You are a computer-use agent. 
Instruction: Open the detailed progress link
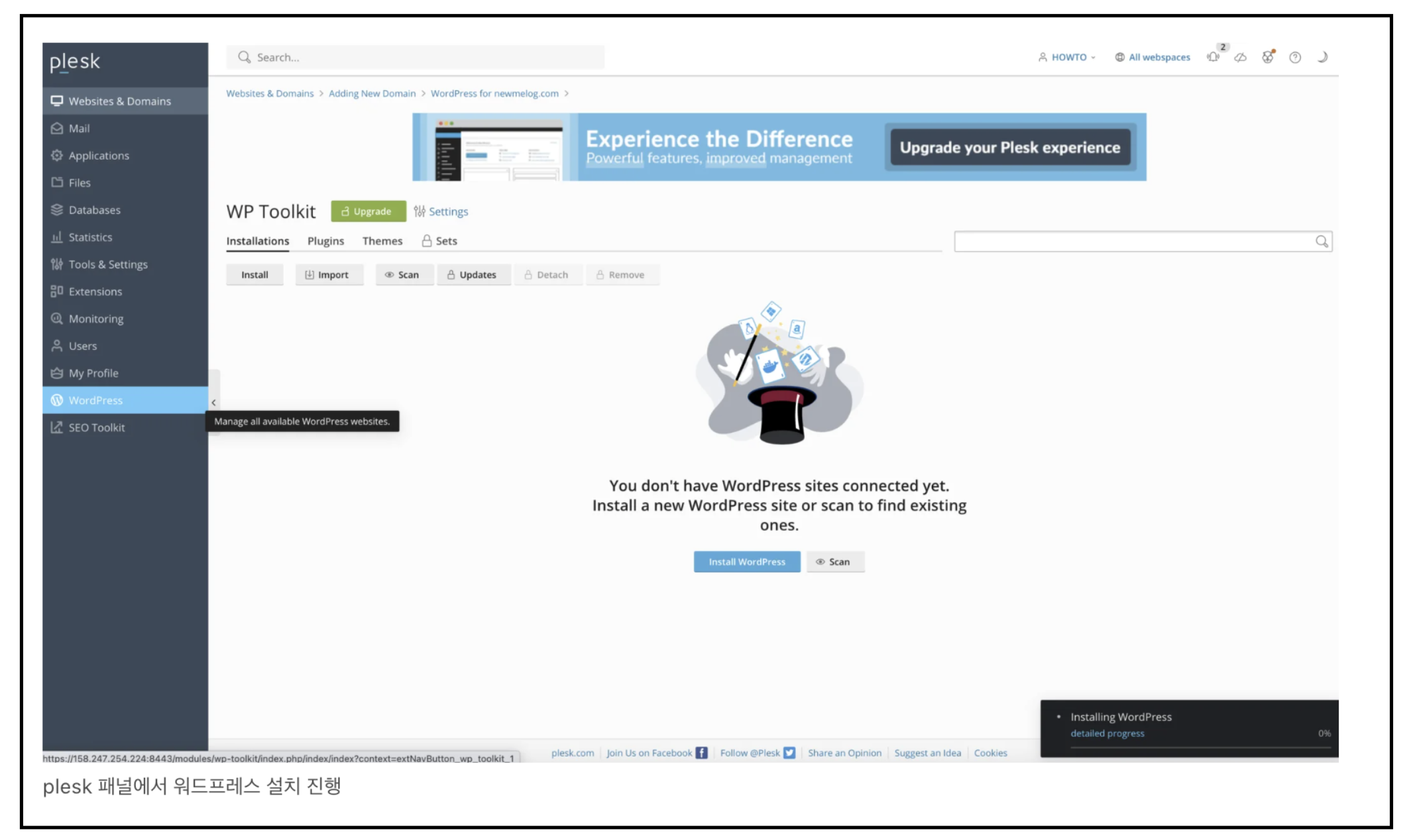click(1107, 733)
